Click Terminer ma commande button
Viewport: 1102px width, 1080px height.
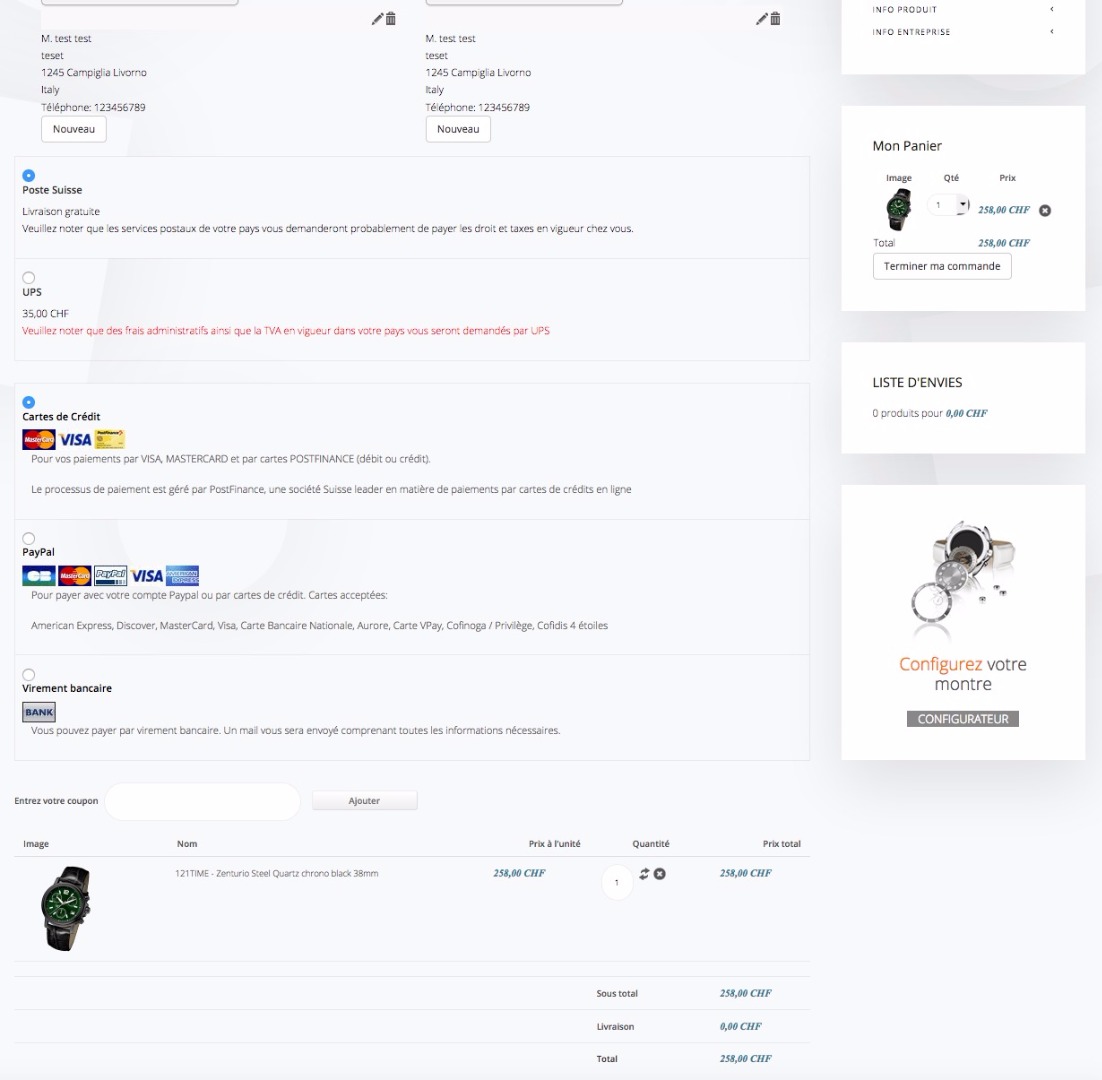942,266
